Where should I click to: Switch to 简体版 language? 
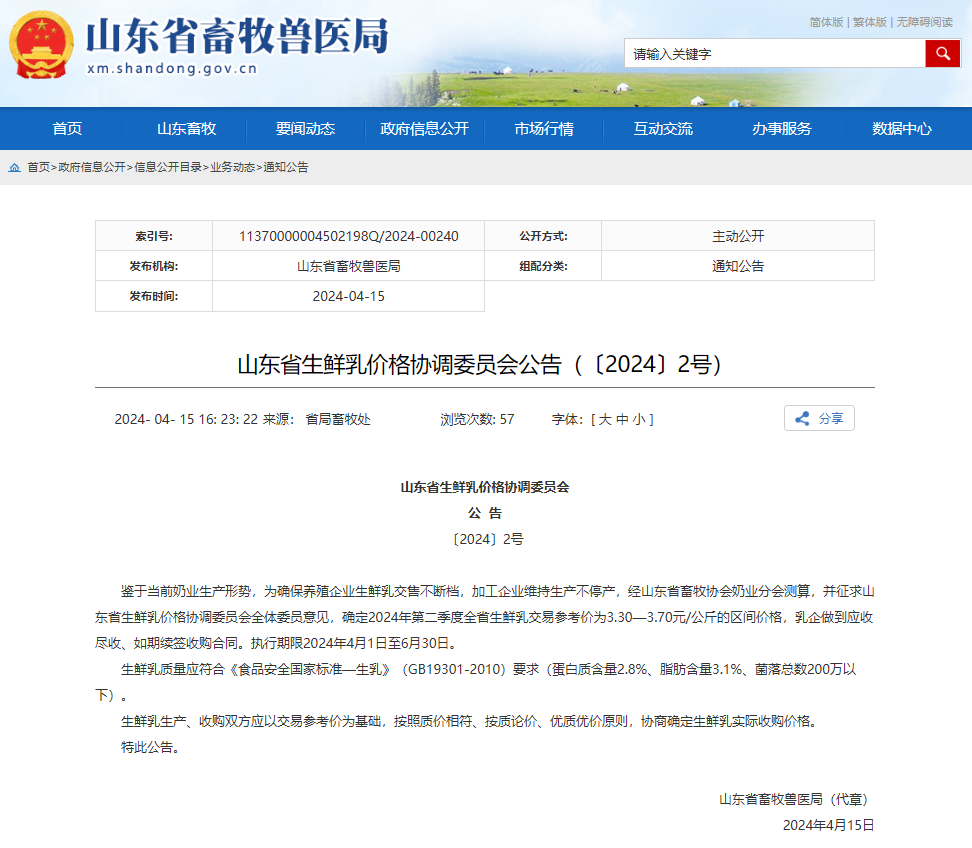point(826,22)
